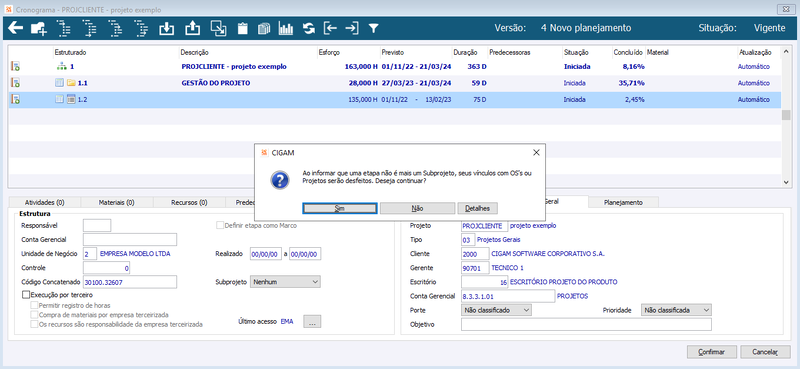800x369 pixels.
Task: Click the import (download tray) toolbar icon
Action: (x=166, y=29)
